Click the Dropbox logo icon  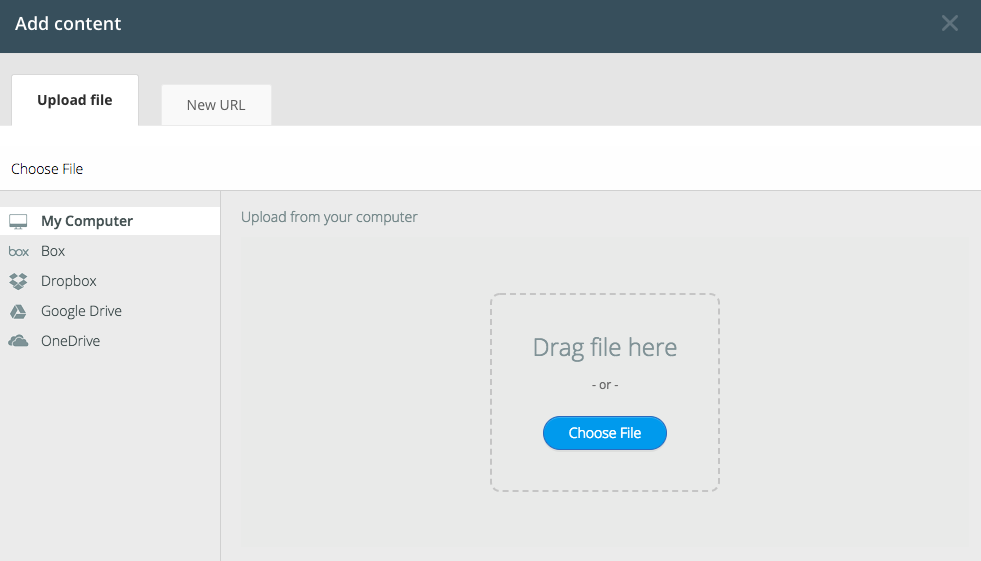point(18,281)
